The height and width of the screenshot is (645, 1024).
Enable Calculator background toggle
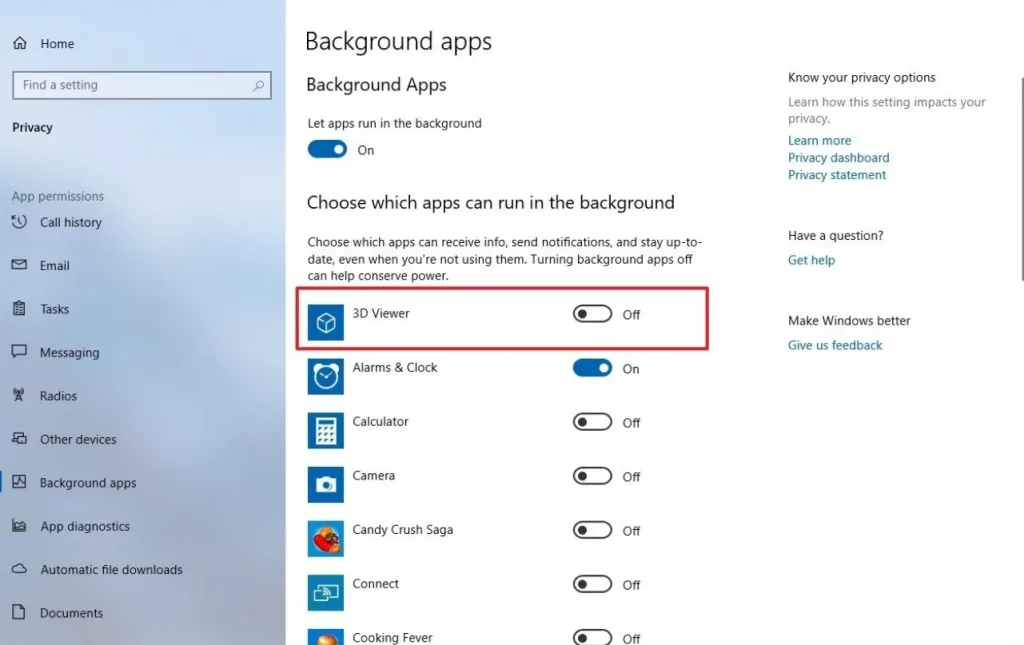592,422
